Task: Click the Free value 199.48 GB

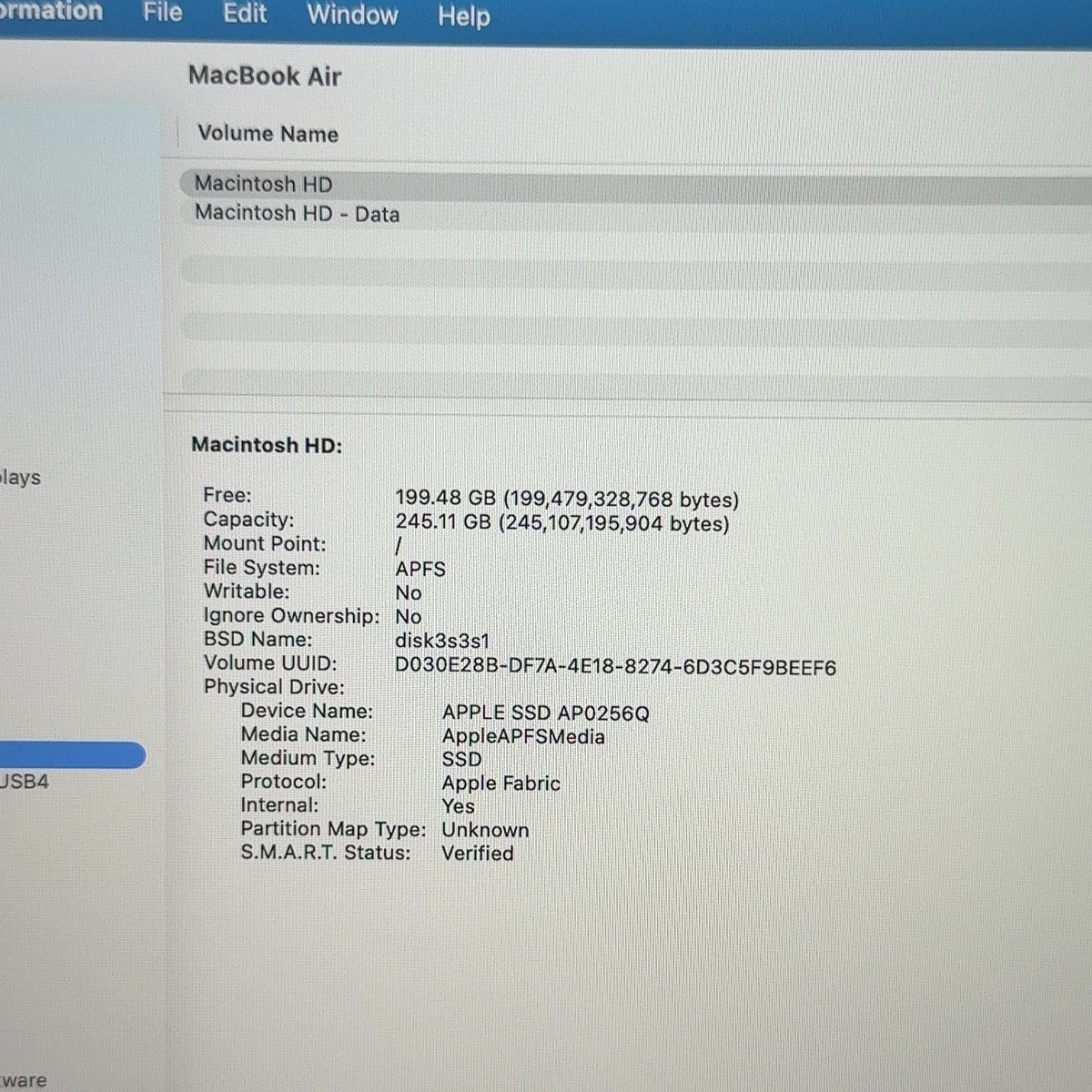Action: pos(567,500)
